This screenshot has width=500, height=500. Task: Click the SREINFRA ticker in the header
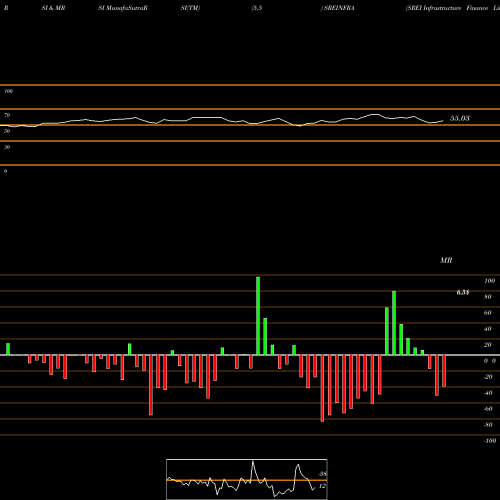339,8
